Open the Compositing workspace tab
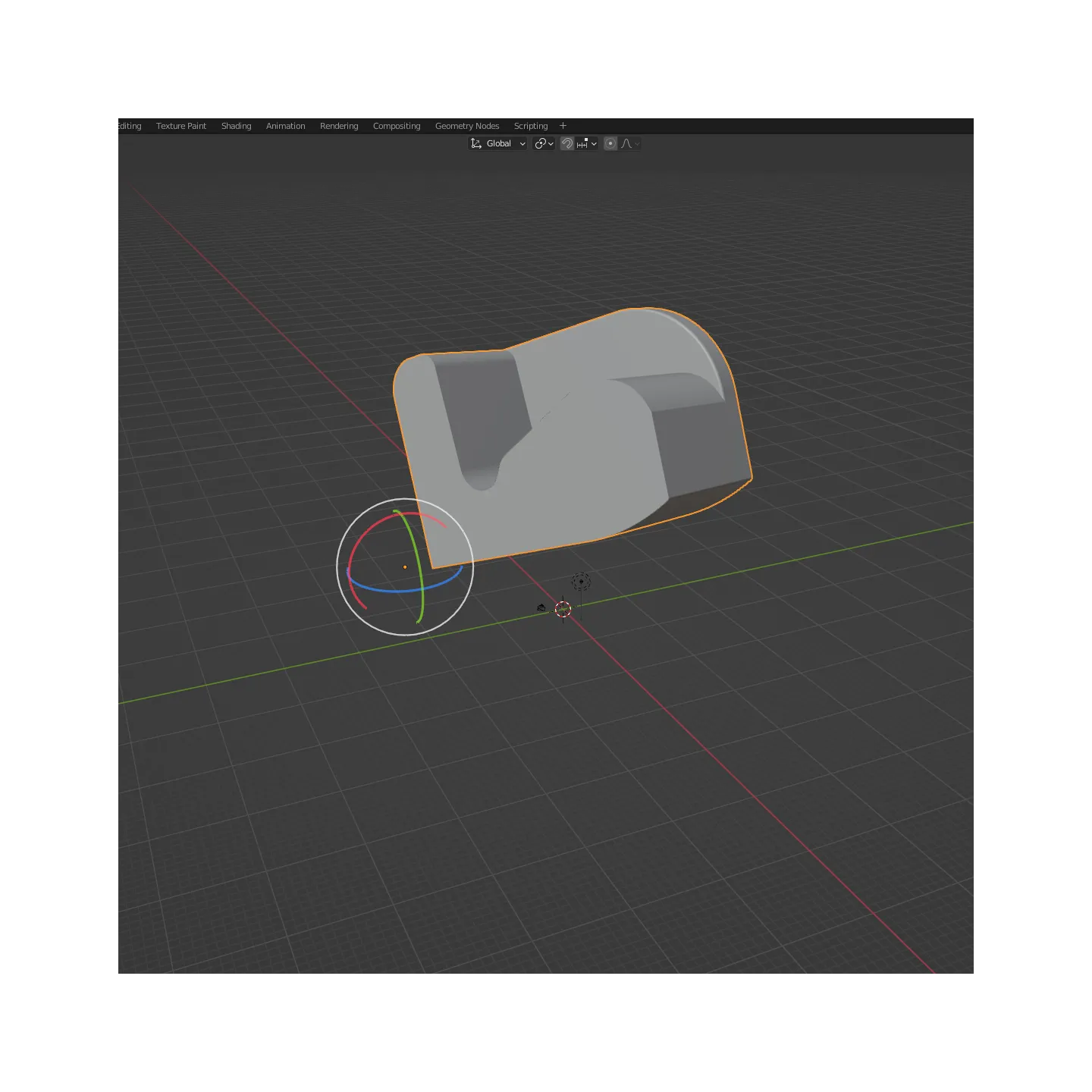The width and height of the screenshot is (1092, 1092). click(x=397, y=126)
